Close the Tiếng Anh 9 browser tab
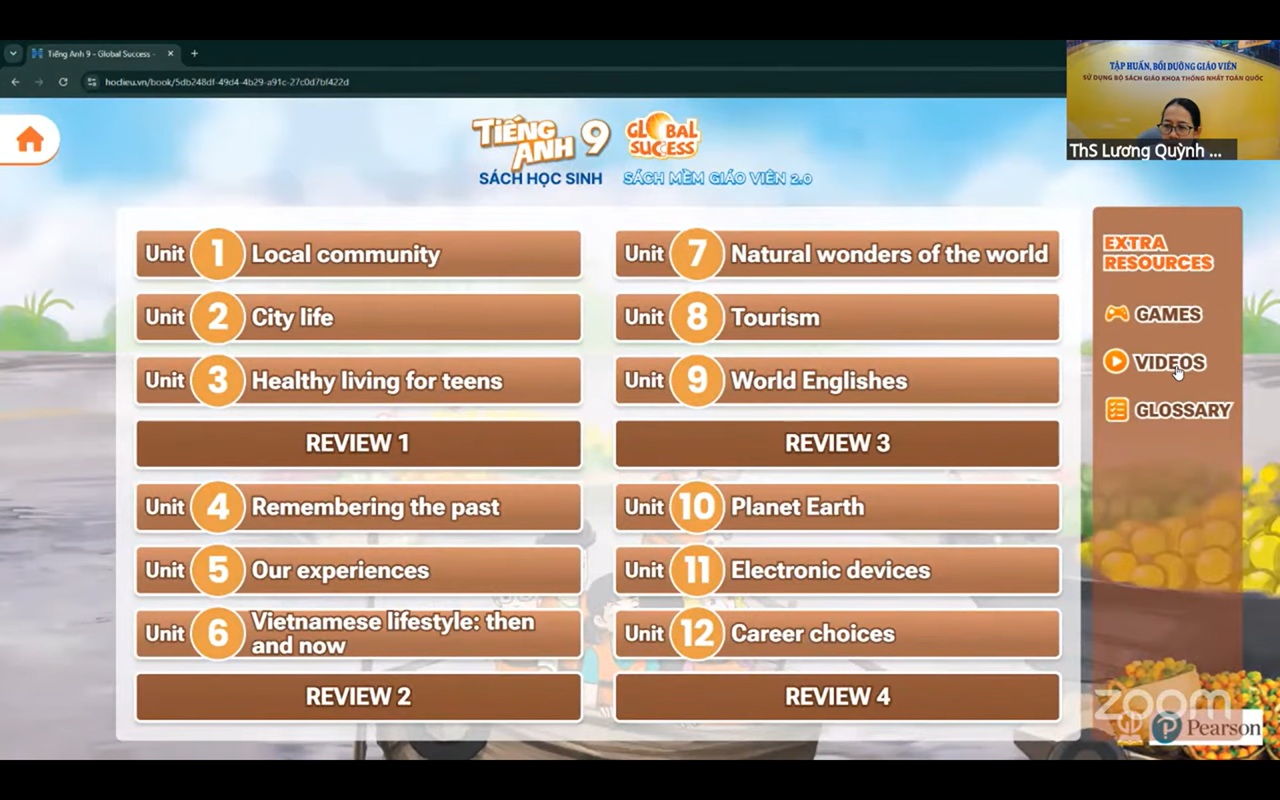Viewport: 1280px width, 800px height. tap(170, 54)
